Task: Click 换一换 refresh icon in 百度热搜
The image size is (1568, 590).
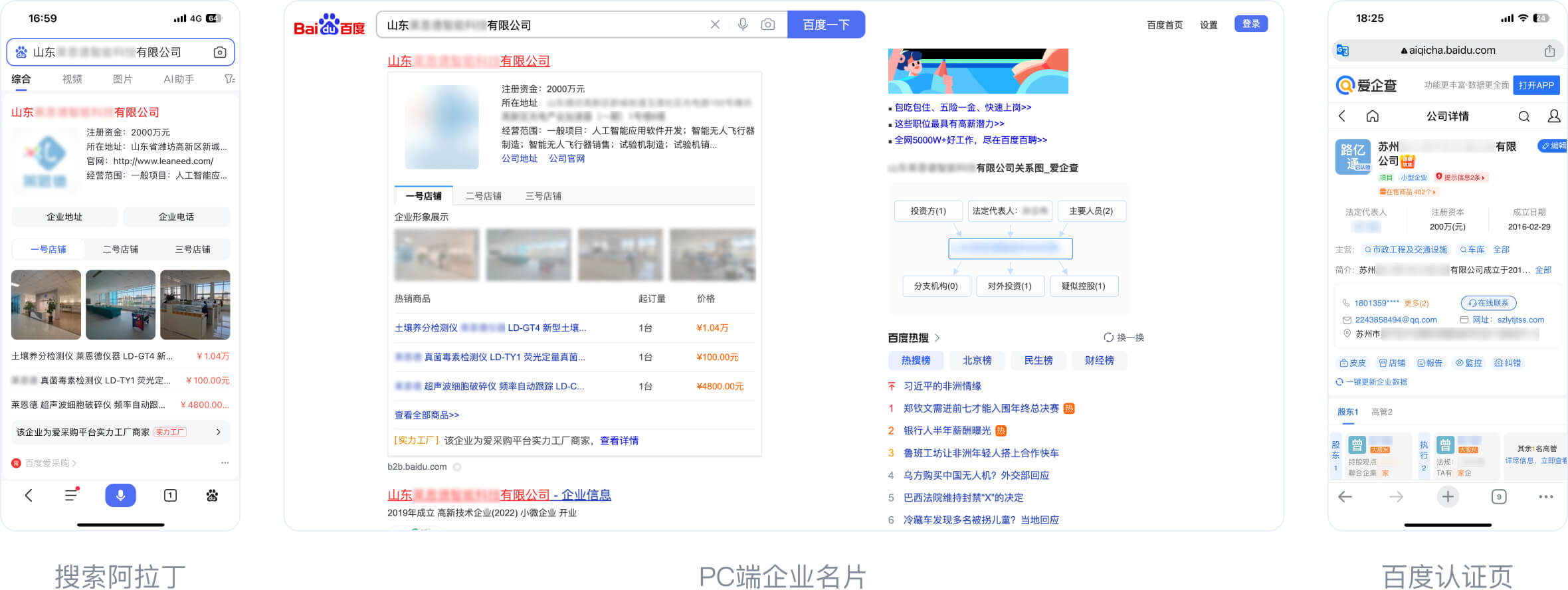Action: pyautogui.click(x=1108, y=338)
